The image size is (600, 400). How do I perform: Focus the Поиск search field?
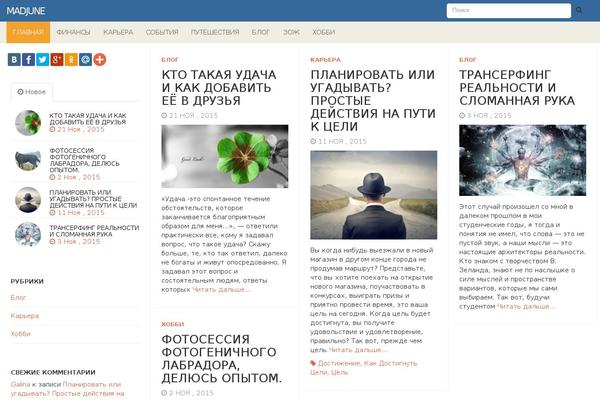pos(509,10)
